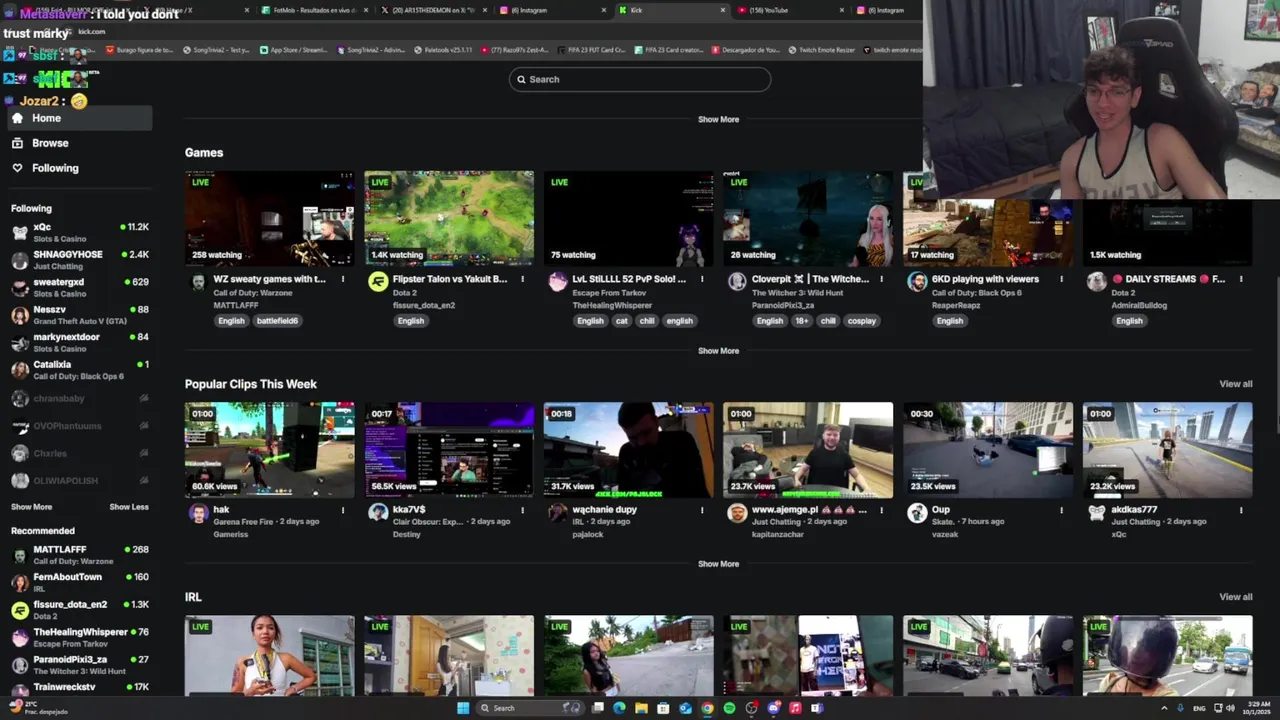
Task: Open File Explorer in taskbar
Action: [641, 708]
